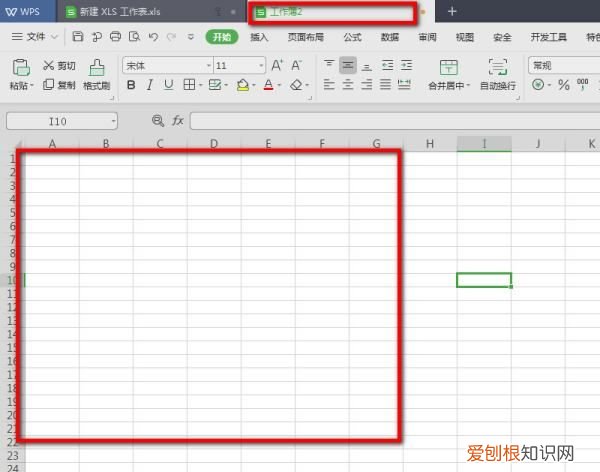The height and width of the screenshot is (472, 600).
Task: Switch to the 安全 Security tab
Action: (502, 37)
